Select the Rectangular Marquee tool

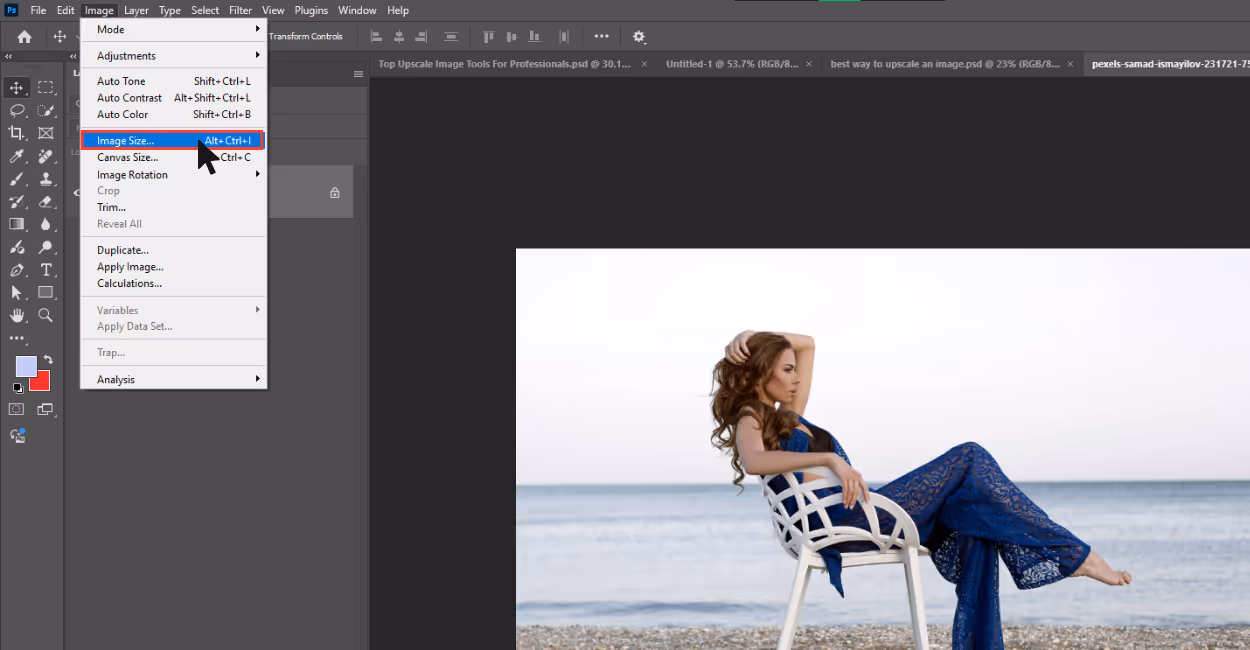tap(46, 88)
